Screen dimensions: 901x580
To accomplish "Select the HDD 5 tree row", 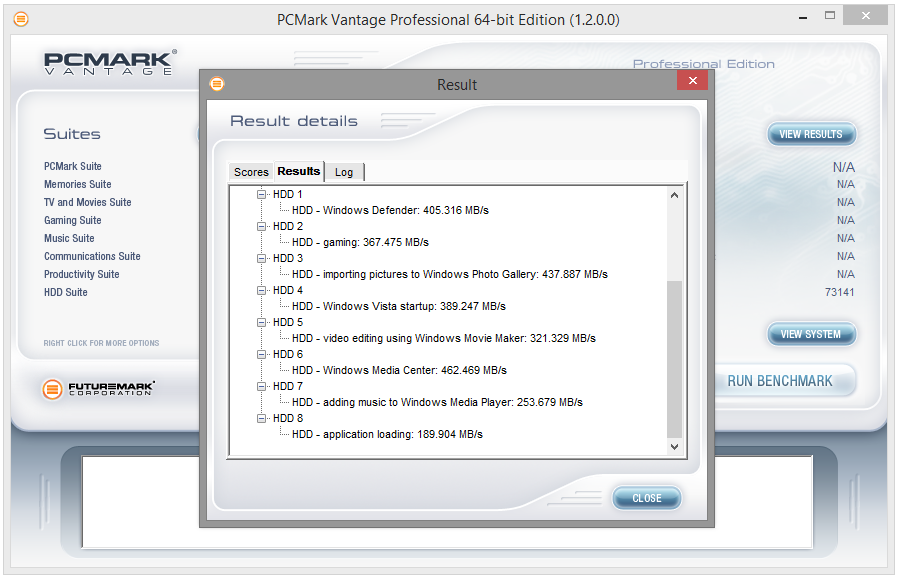I will coord(288,322).
